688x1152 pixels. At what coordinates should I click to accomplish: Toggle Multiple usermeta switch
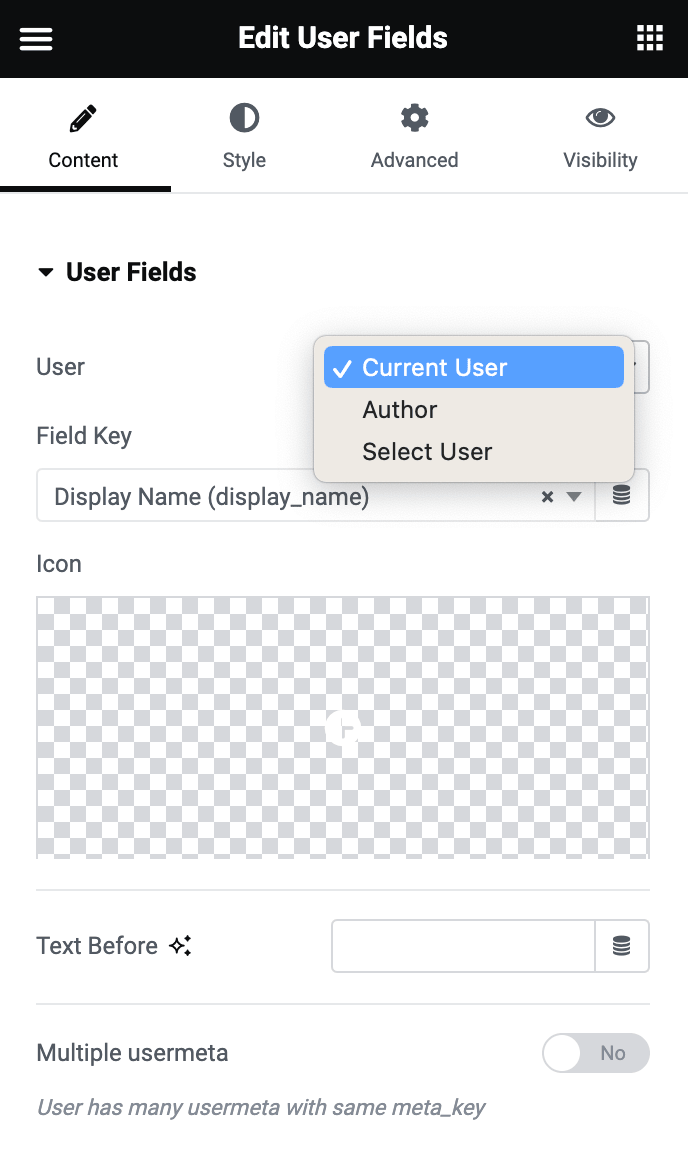click(595, 1053)
